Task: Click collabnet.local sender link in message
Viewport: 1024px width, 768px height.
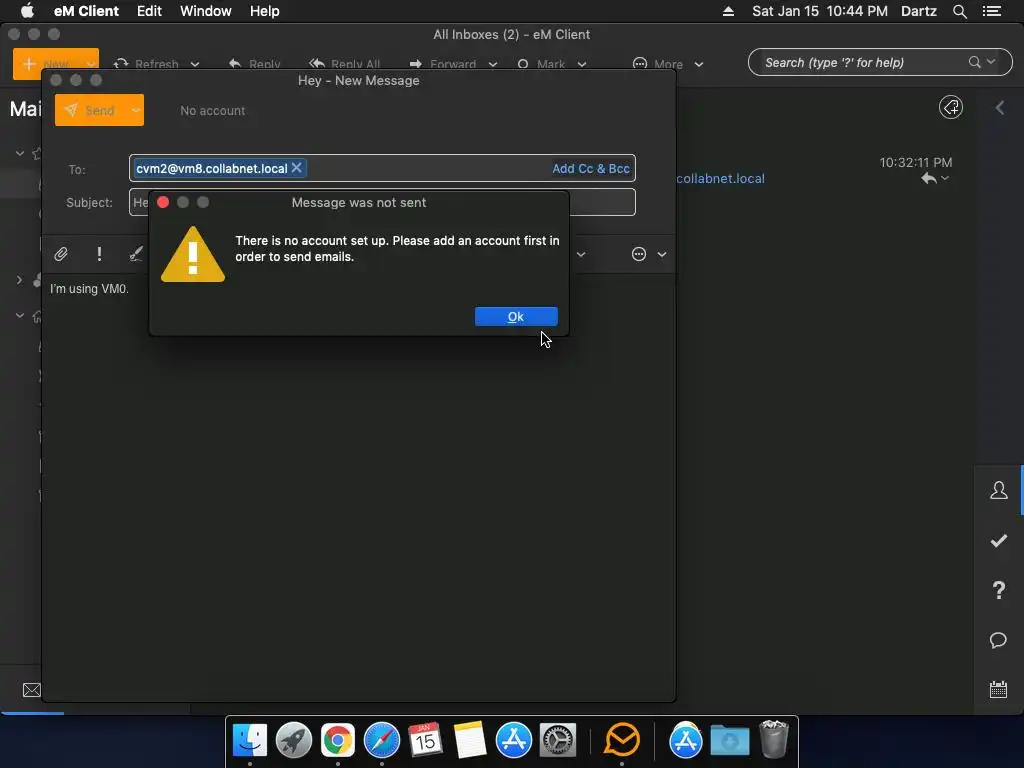Action: 720,178
